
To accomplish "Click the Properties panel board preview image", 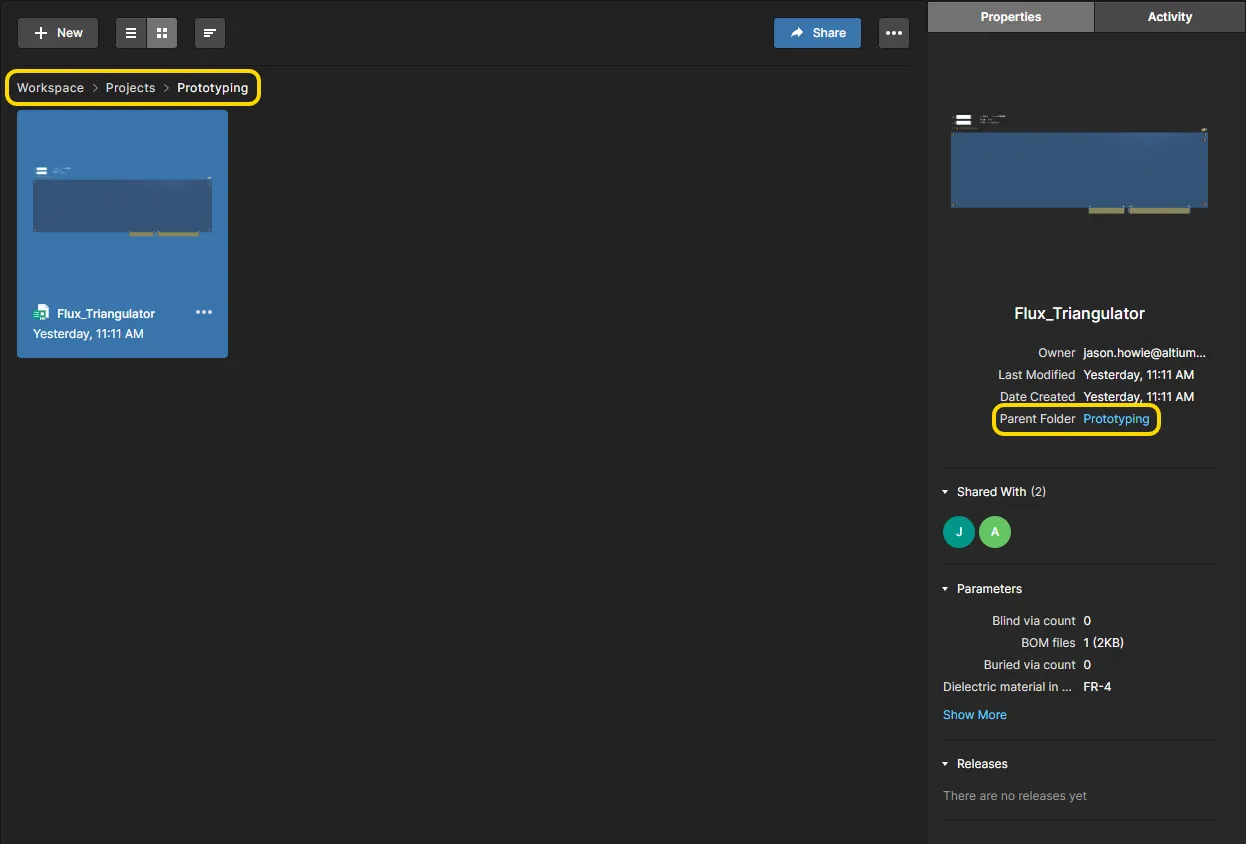I will click(x=1080, y=163).
